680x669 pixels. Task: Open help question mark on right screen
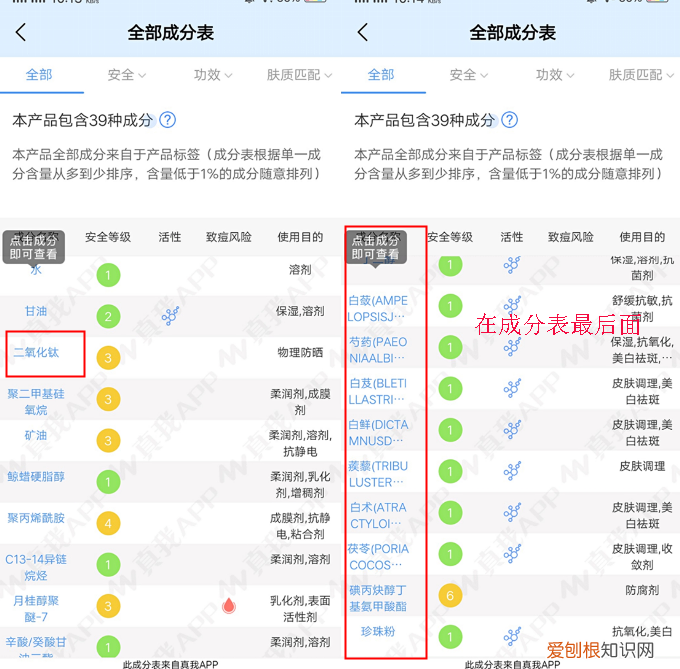[x=510, y=120]
